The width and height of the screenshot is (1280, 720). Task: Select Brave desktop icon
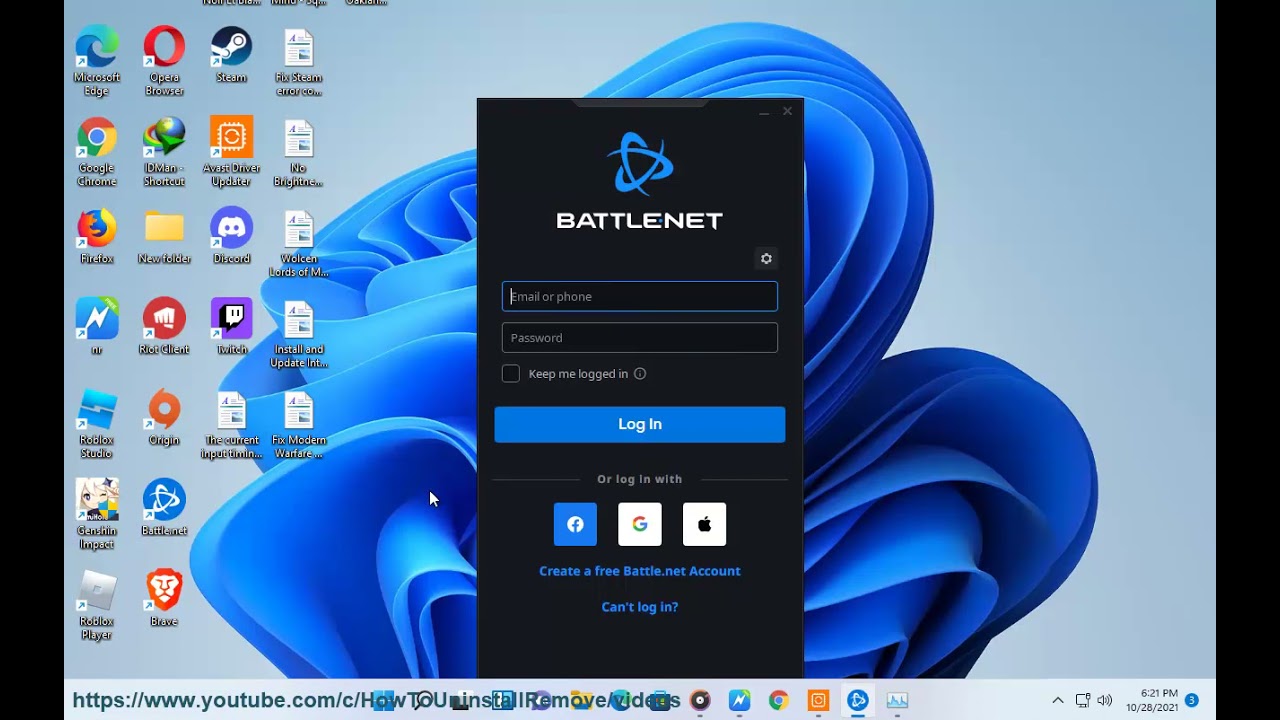(x=164, y=599)
